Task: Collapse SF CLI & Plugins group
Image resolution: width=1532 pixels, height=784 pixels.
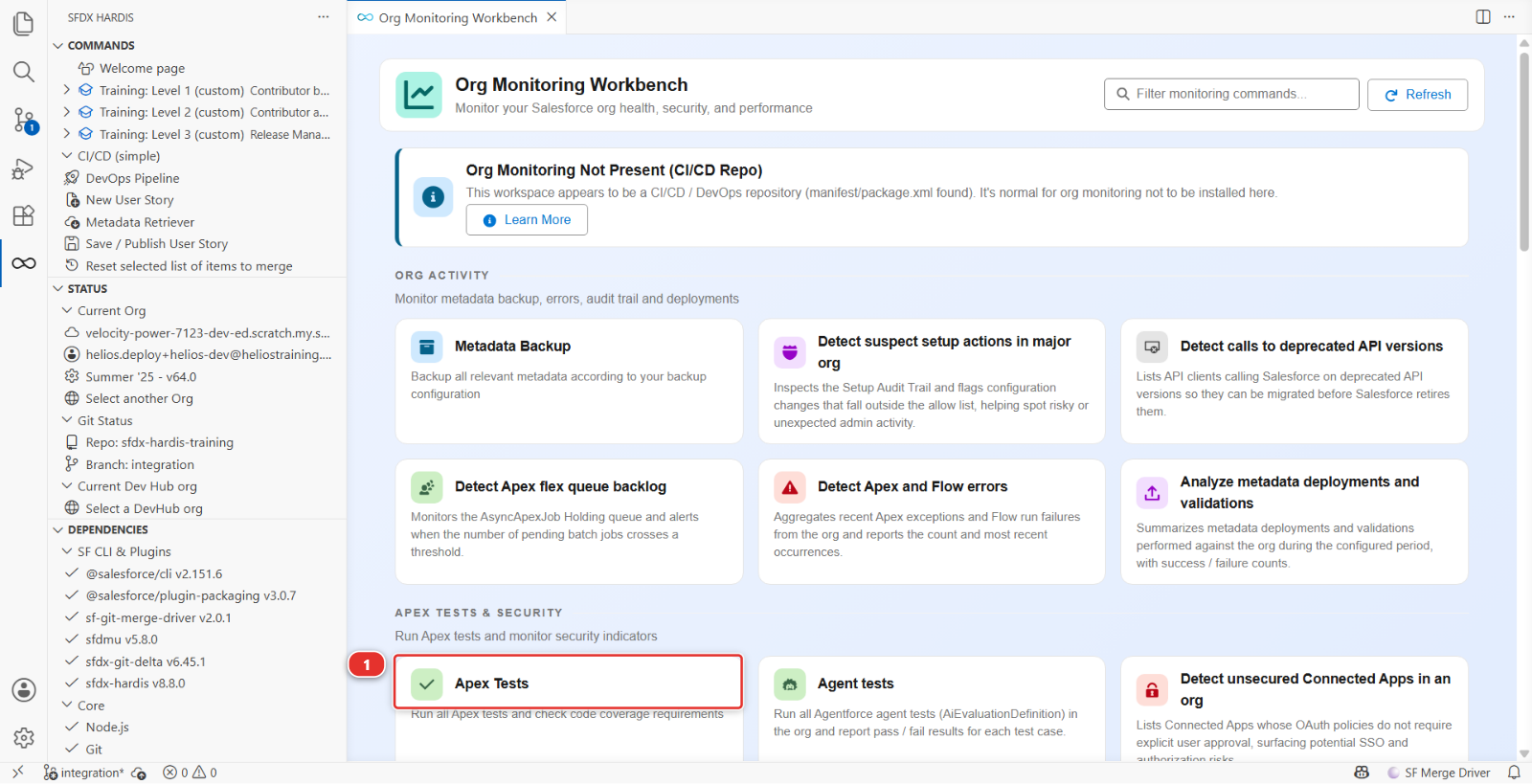Action: coord(67,551)
